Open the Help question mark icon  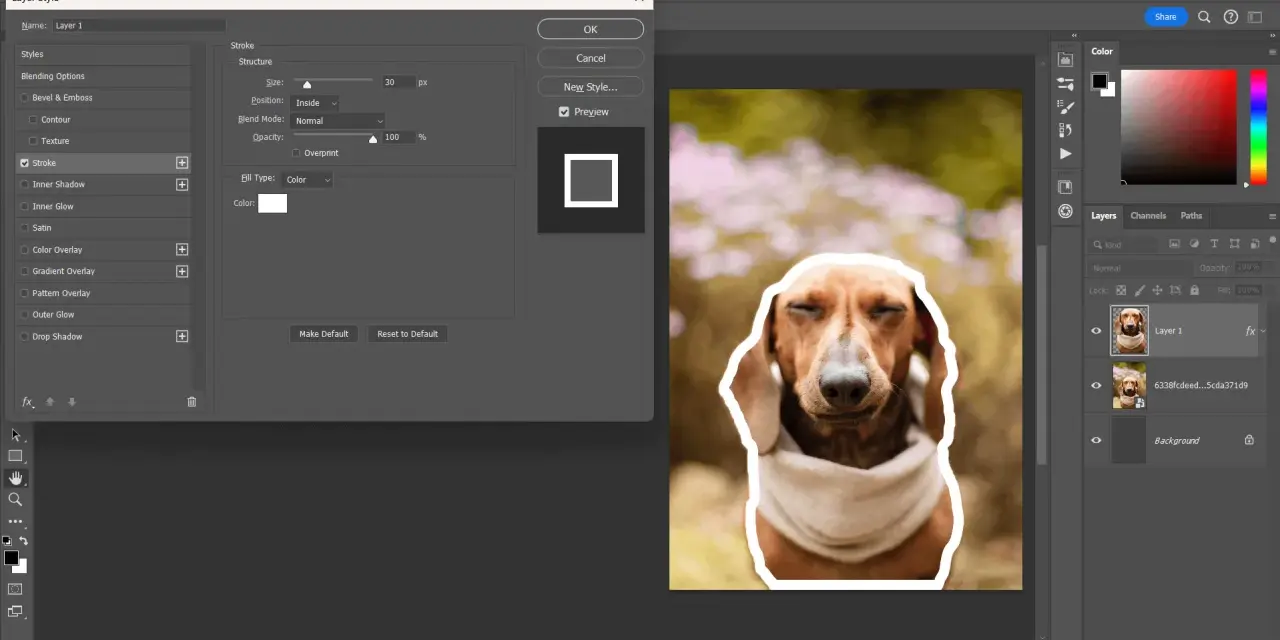coord(1231,17)
